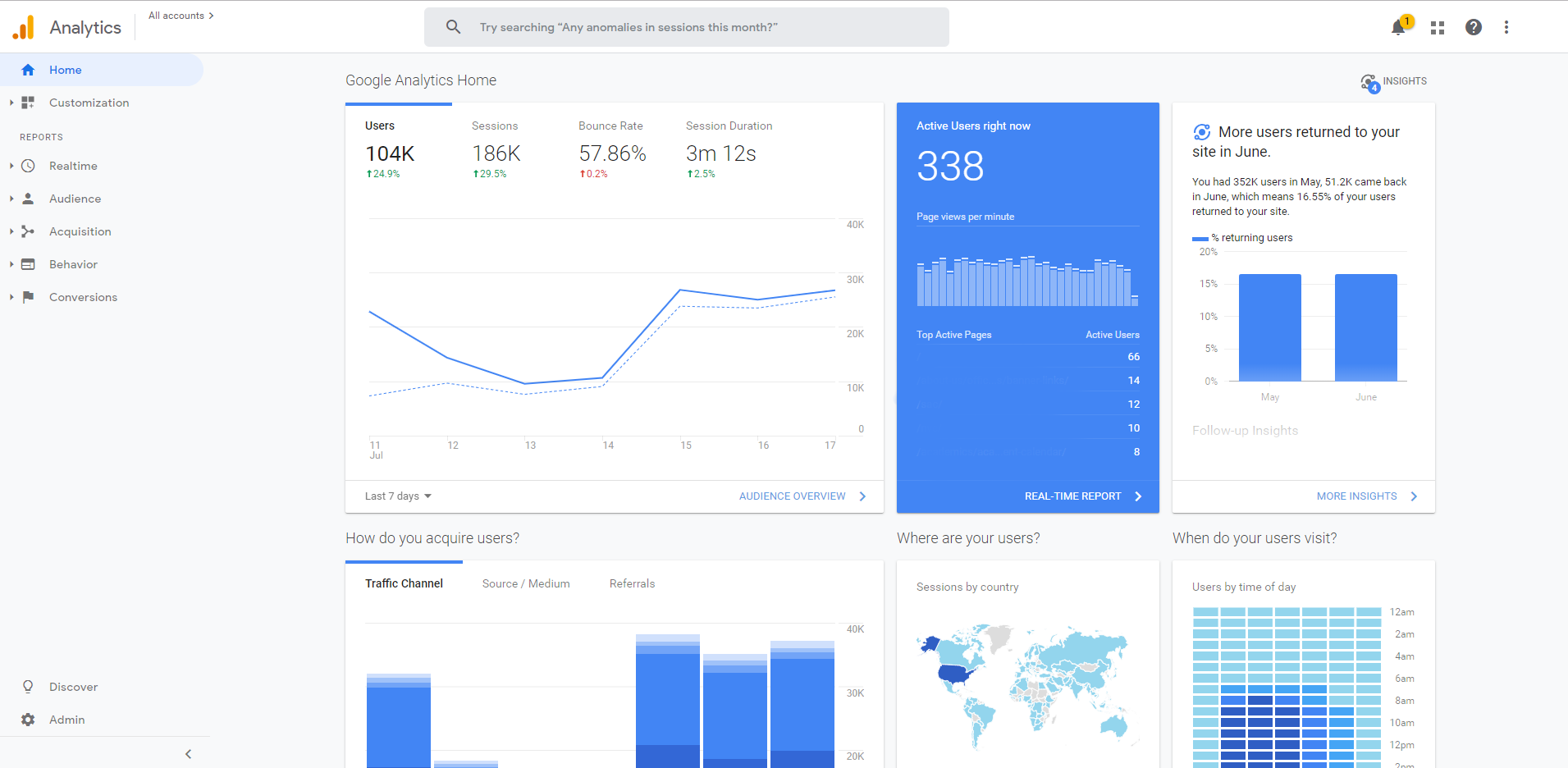This screenshot has height=768, width=1568.
Task: Expand the Audience reports arrow
Action: pos(11,199)
